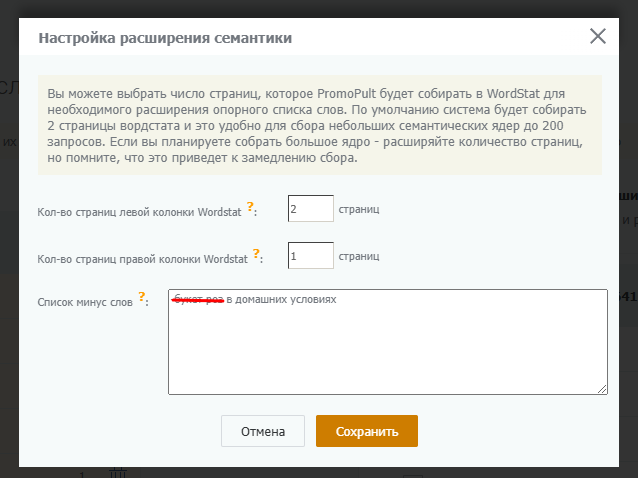
Task: Click the dialog title Настройка расширения семантики
Action: click(165, 38)
